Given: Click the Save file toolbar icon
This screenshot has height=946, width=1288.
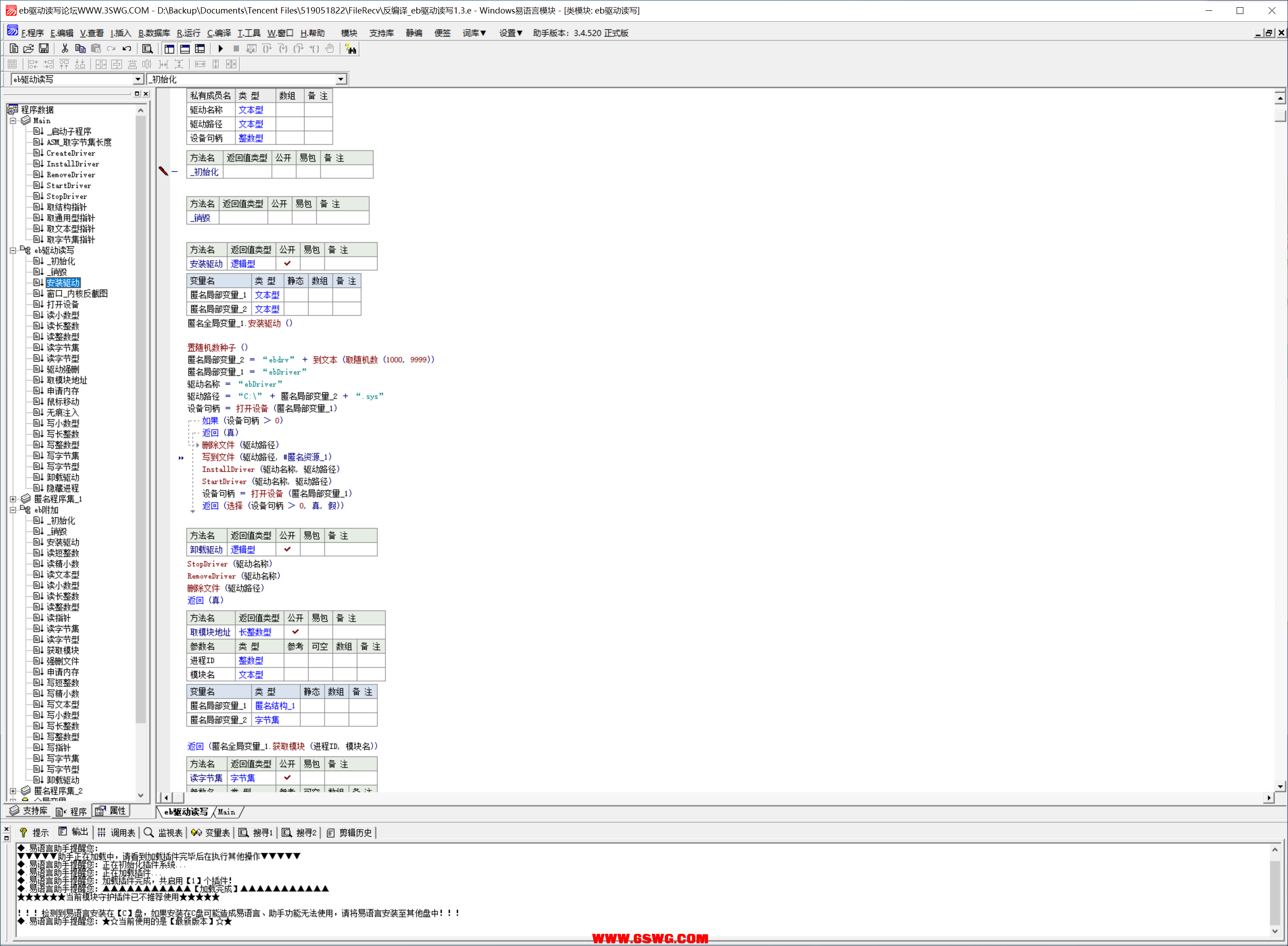Looking at the screenshot, I should 44,49.
